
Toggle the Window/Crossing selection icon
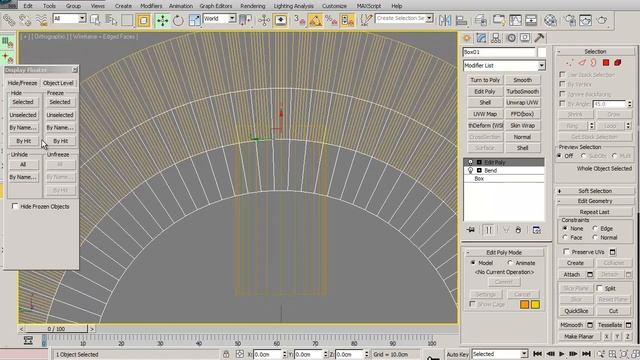coord(143,20)
